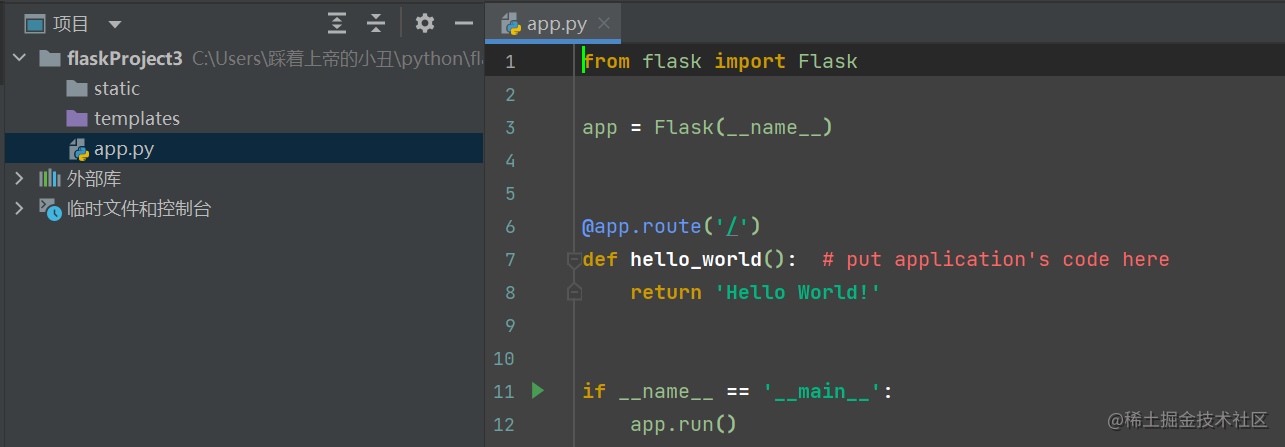Click the project path text C:\Users
Image resolution: width=1285 pixels, height=447 pixels.
(228, 58)
